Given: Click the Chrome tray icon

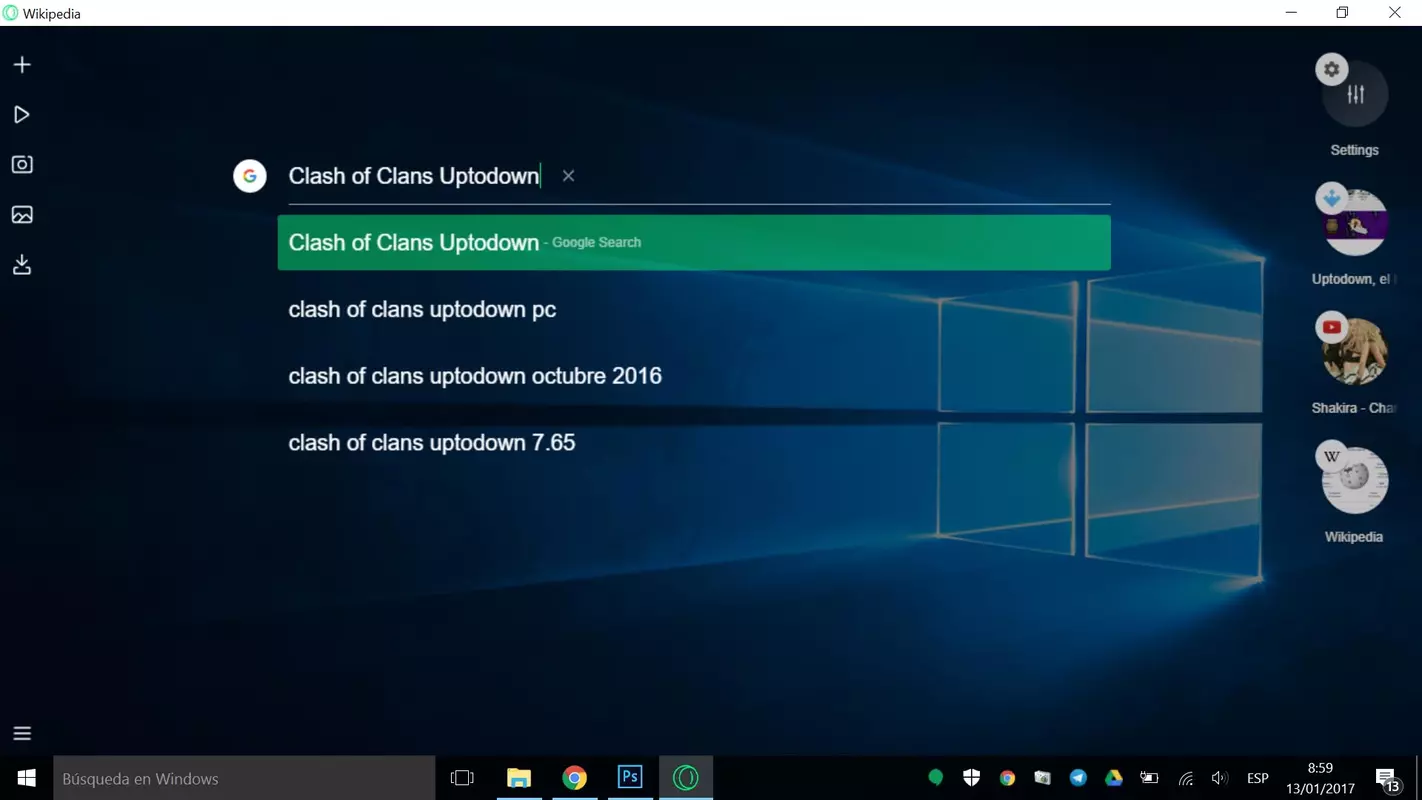Looking at the screenshot, I should [x=1007, y=778].
